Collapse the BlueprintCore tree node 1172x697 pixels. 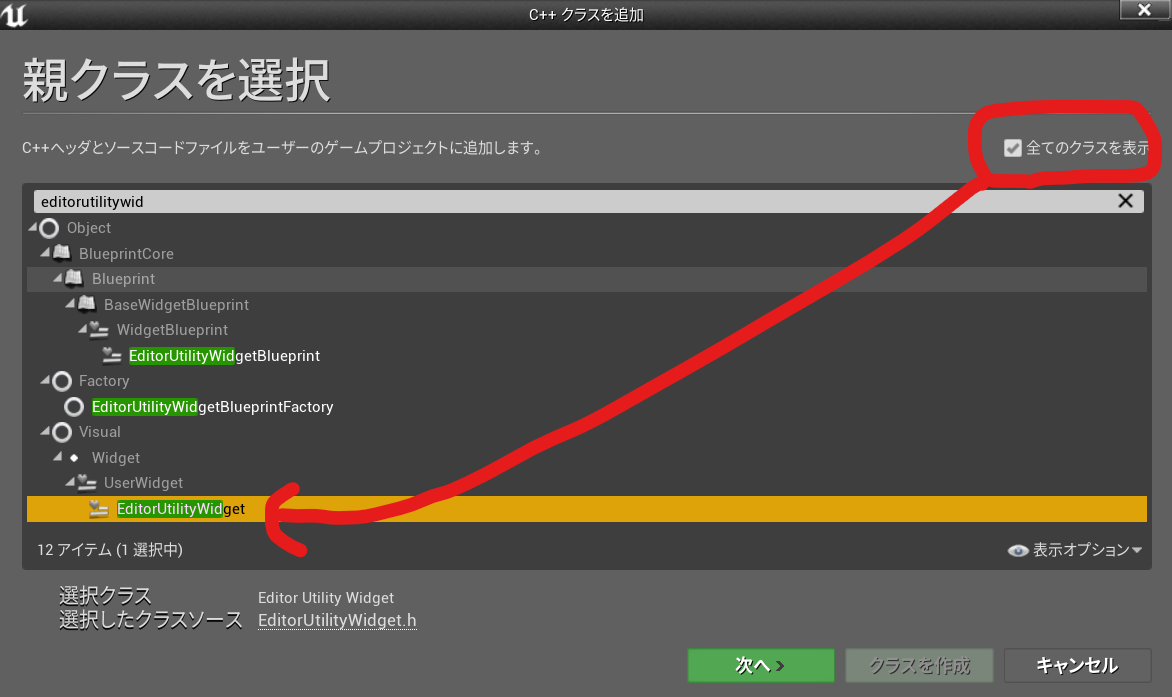click(x=46, y=253)
